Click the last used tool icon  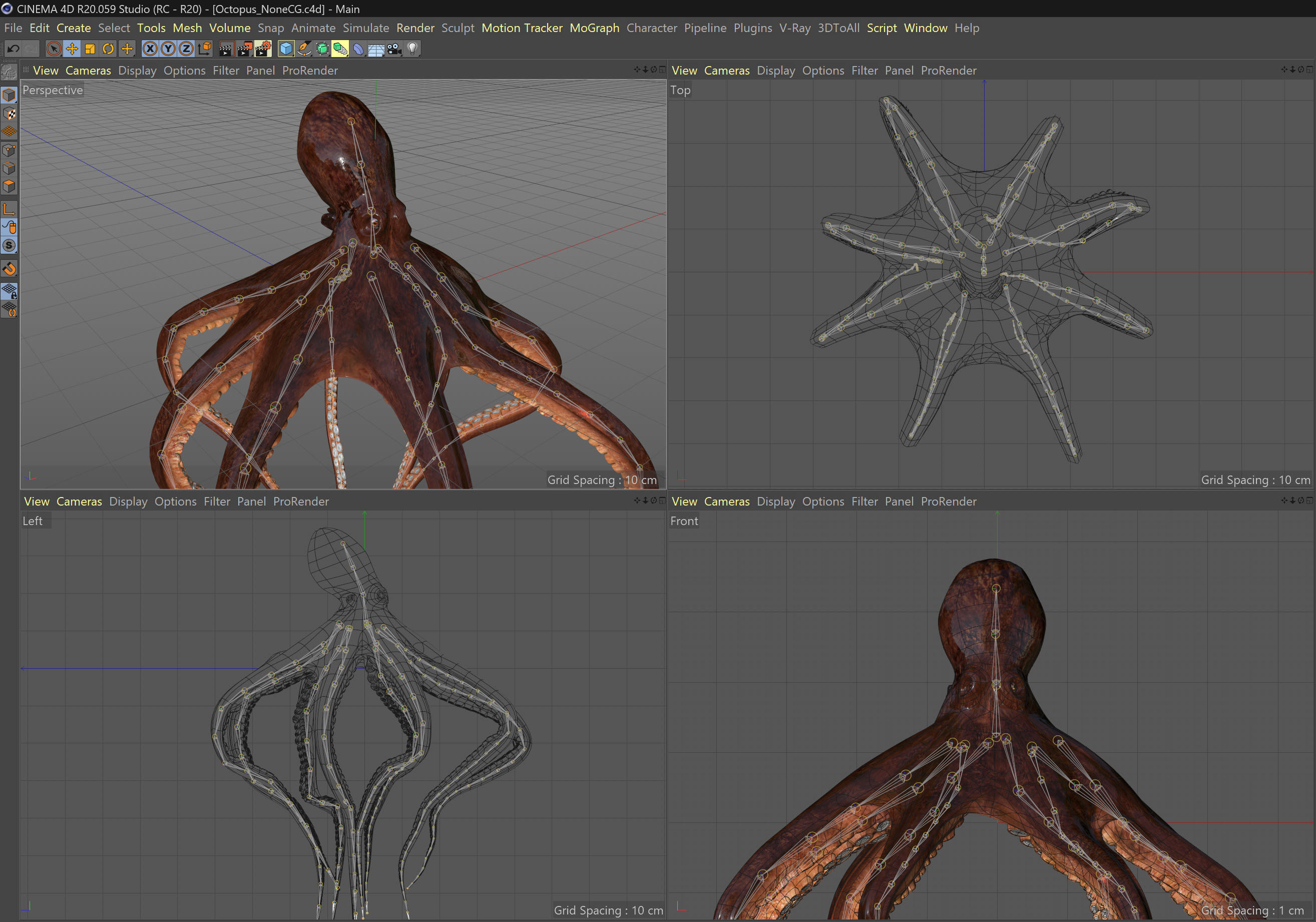click(127, 49)
